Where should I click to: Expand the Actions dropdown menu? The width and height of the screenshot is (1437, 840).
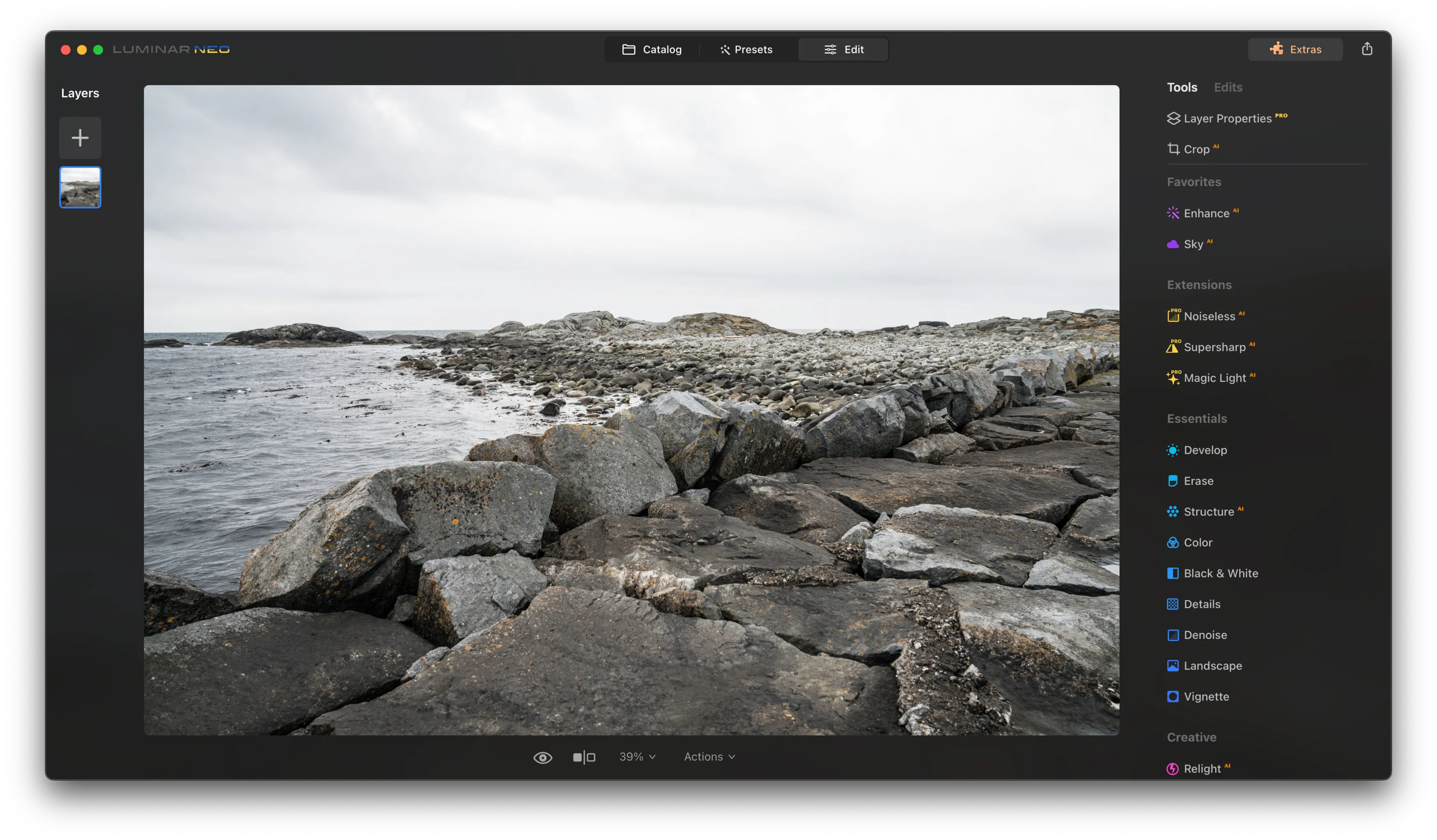(x=709, y=757)
